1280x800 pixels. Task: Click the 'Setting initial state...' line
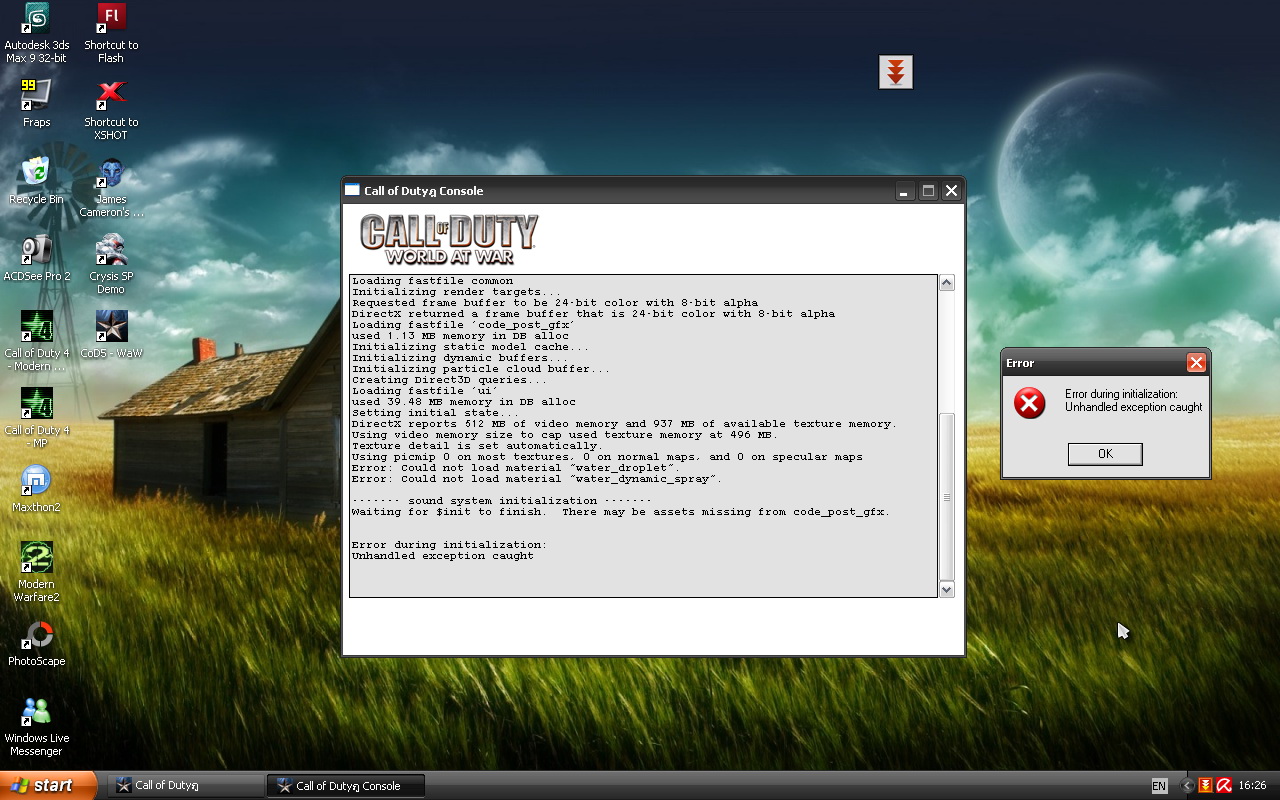click(435, 413)
